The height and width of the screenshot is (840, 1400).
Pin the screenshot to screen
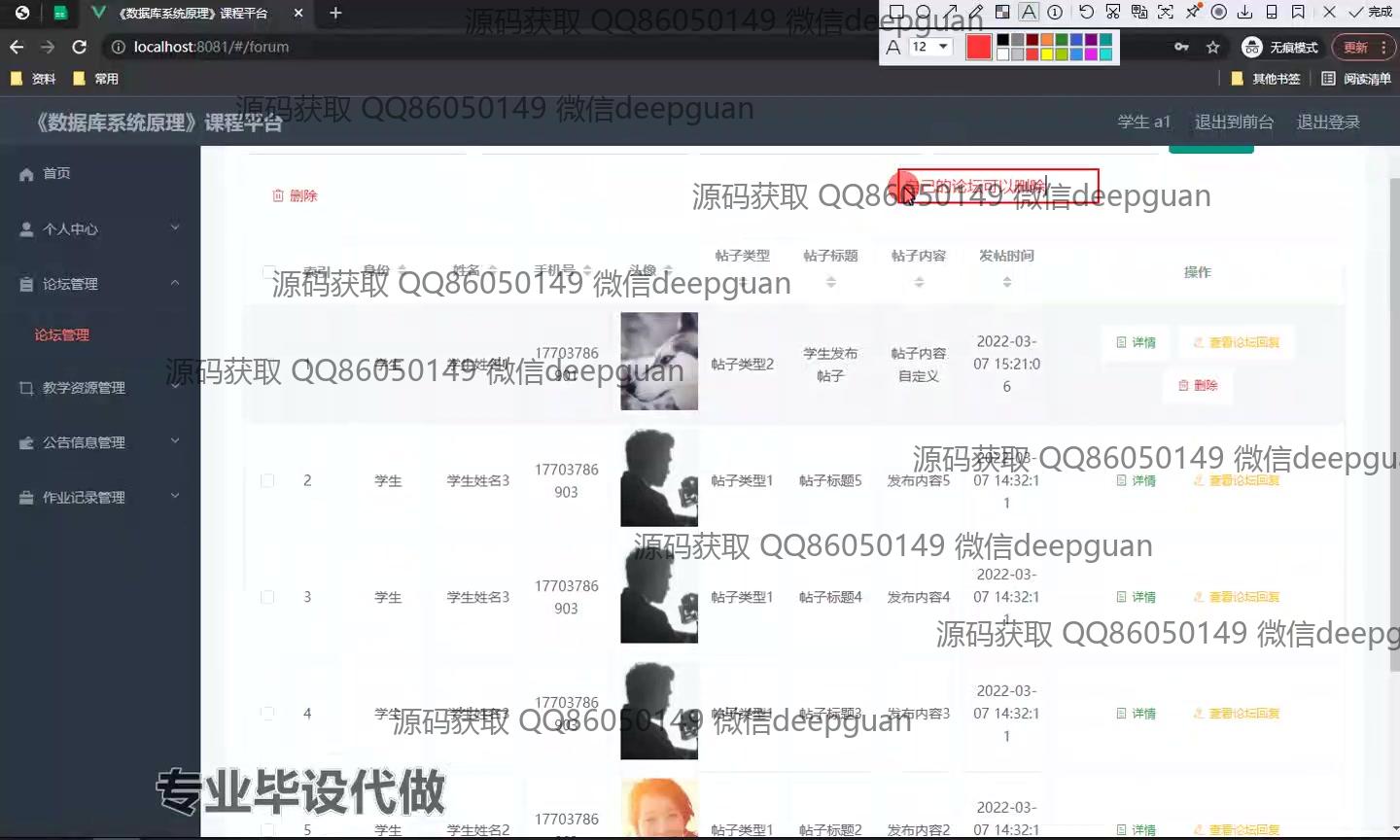click(x=1193, y=12)
